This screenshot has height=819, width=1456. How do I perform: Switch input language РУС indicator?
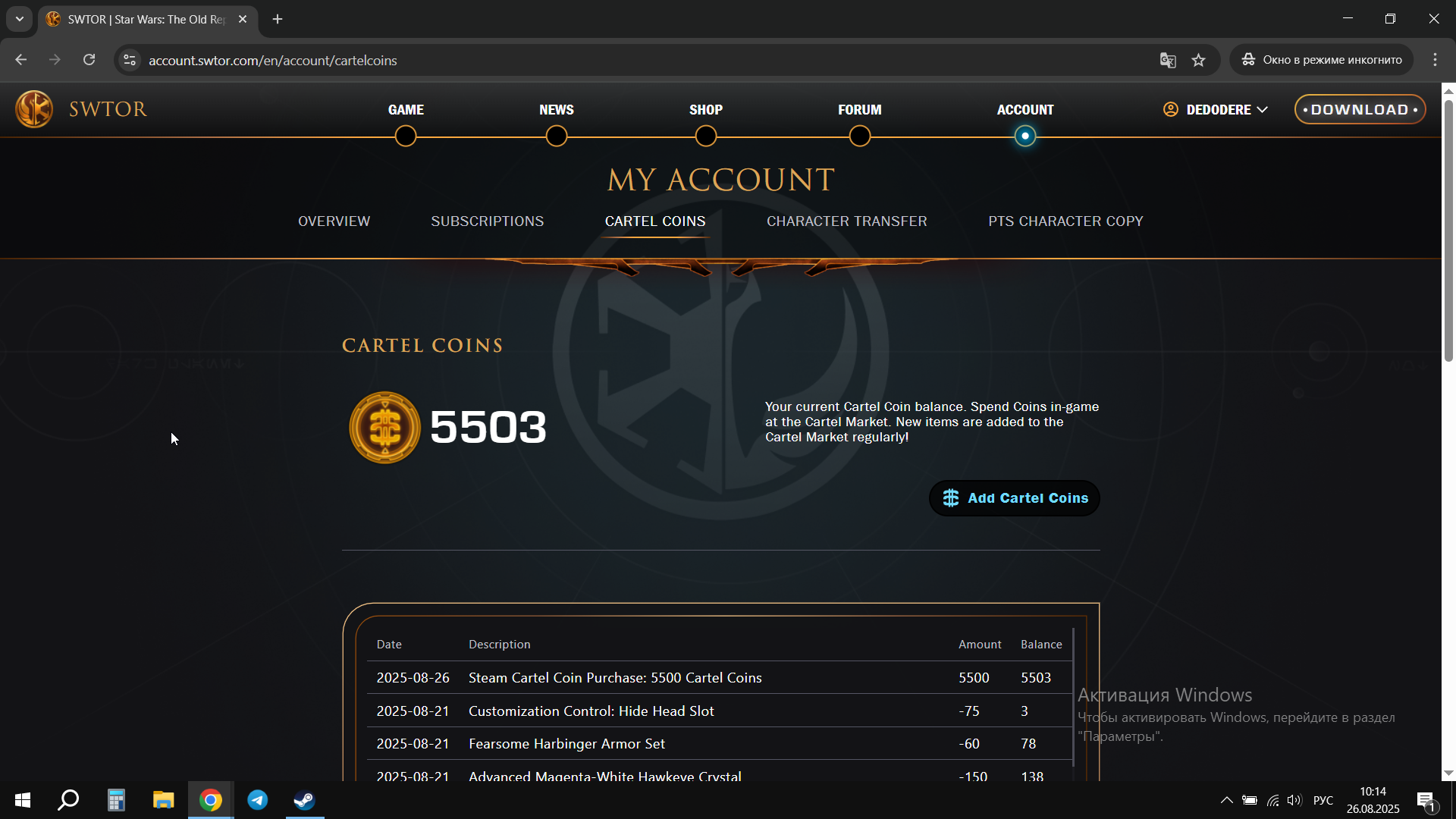1323,800
